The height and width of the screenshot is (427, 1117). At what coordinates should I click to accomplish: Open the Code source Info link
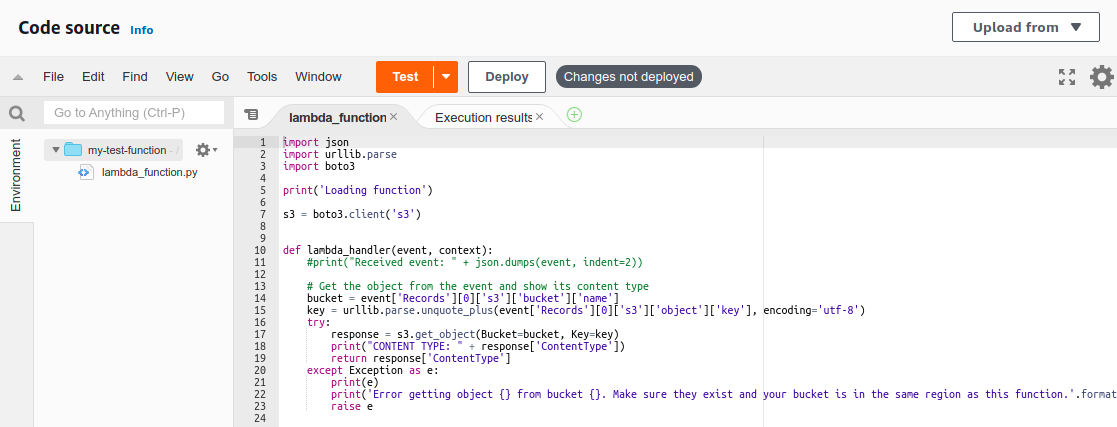click(142, 30)
